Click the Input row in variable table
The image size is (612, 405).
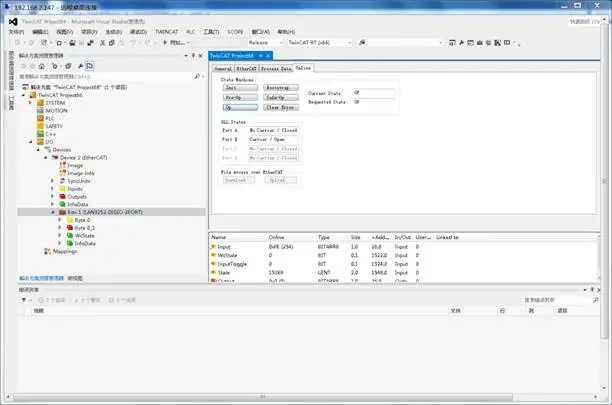tap(404, 247)
